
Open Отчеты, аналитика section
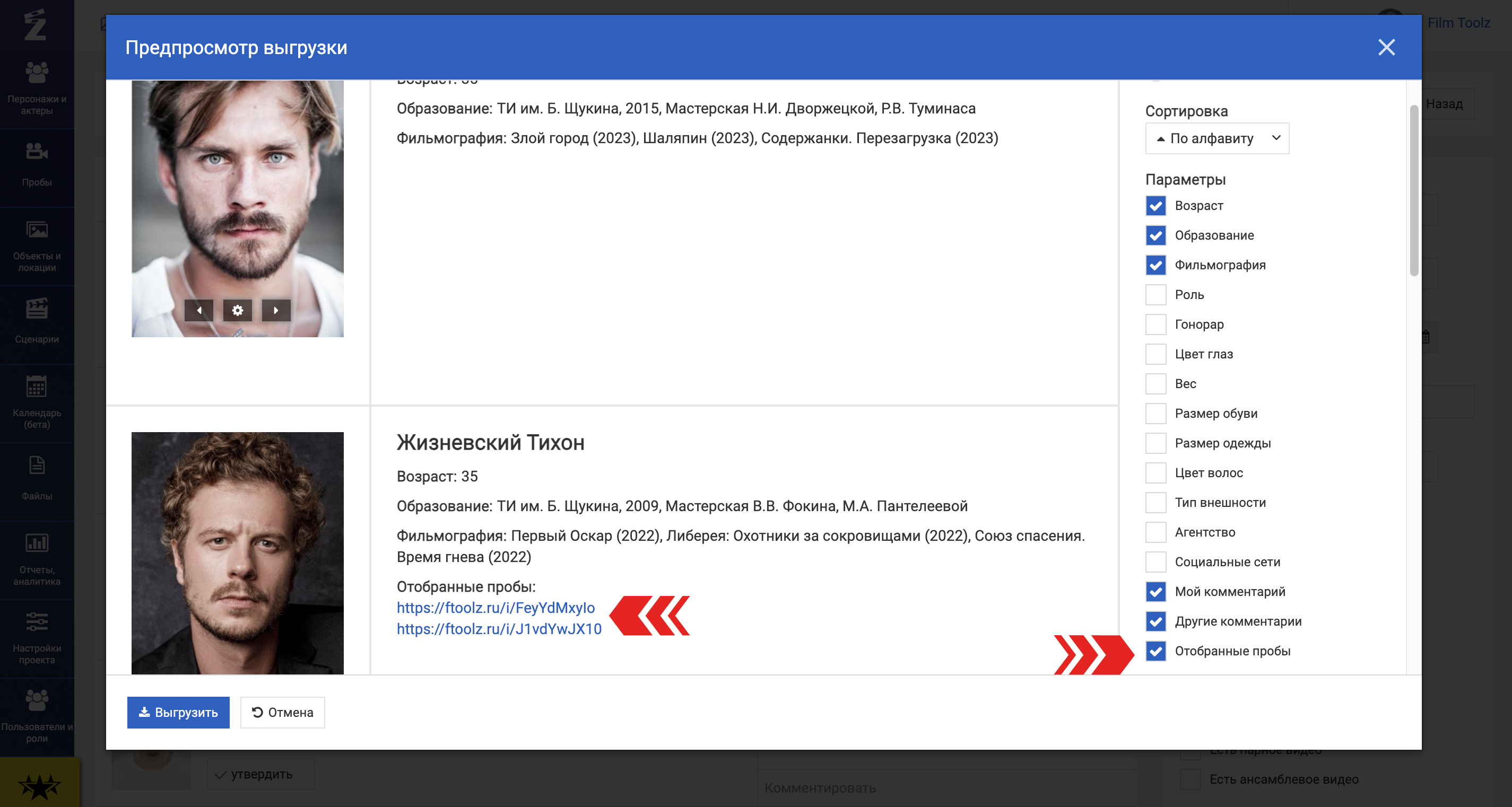point(37,559)
